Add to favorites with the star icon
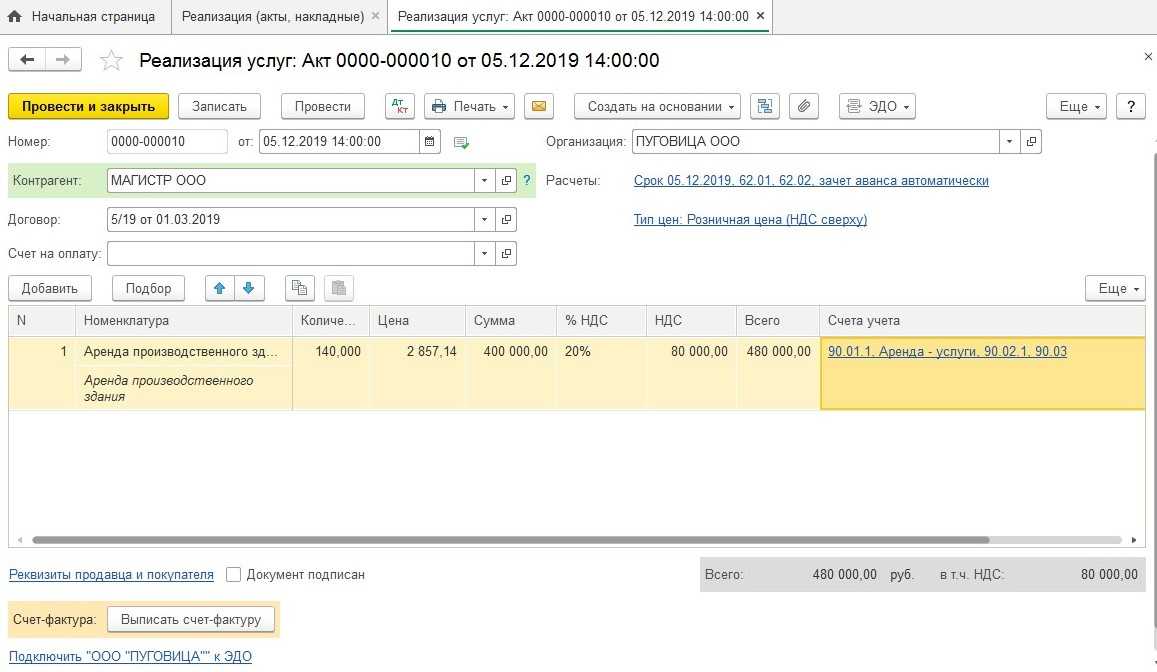 point(111,61)
